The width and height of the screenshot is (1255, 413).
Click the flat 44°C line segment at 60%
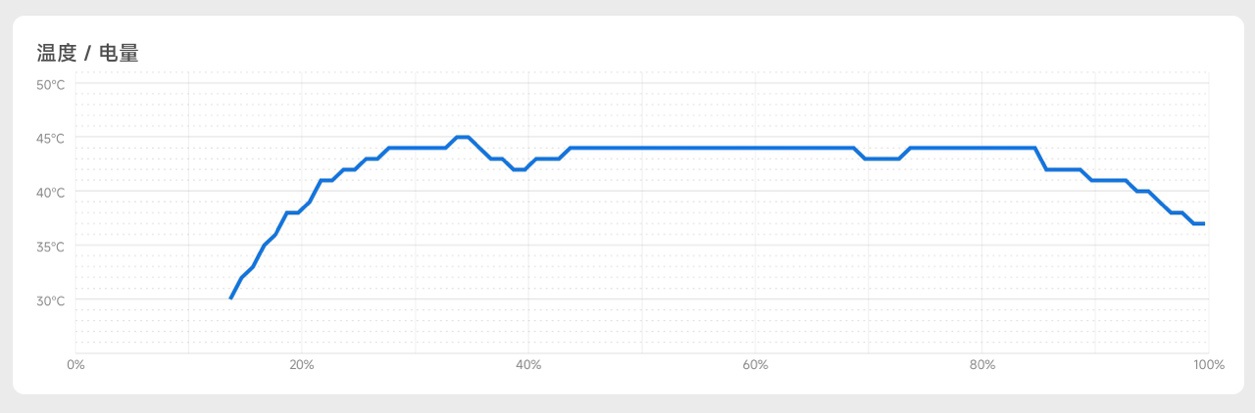click(x=755, y=148)
